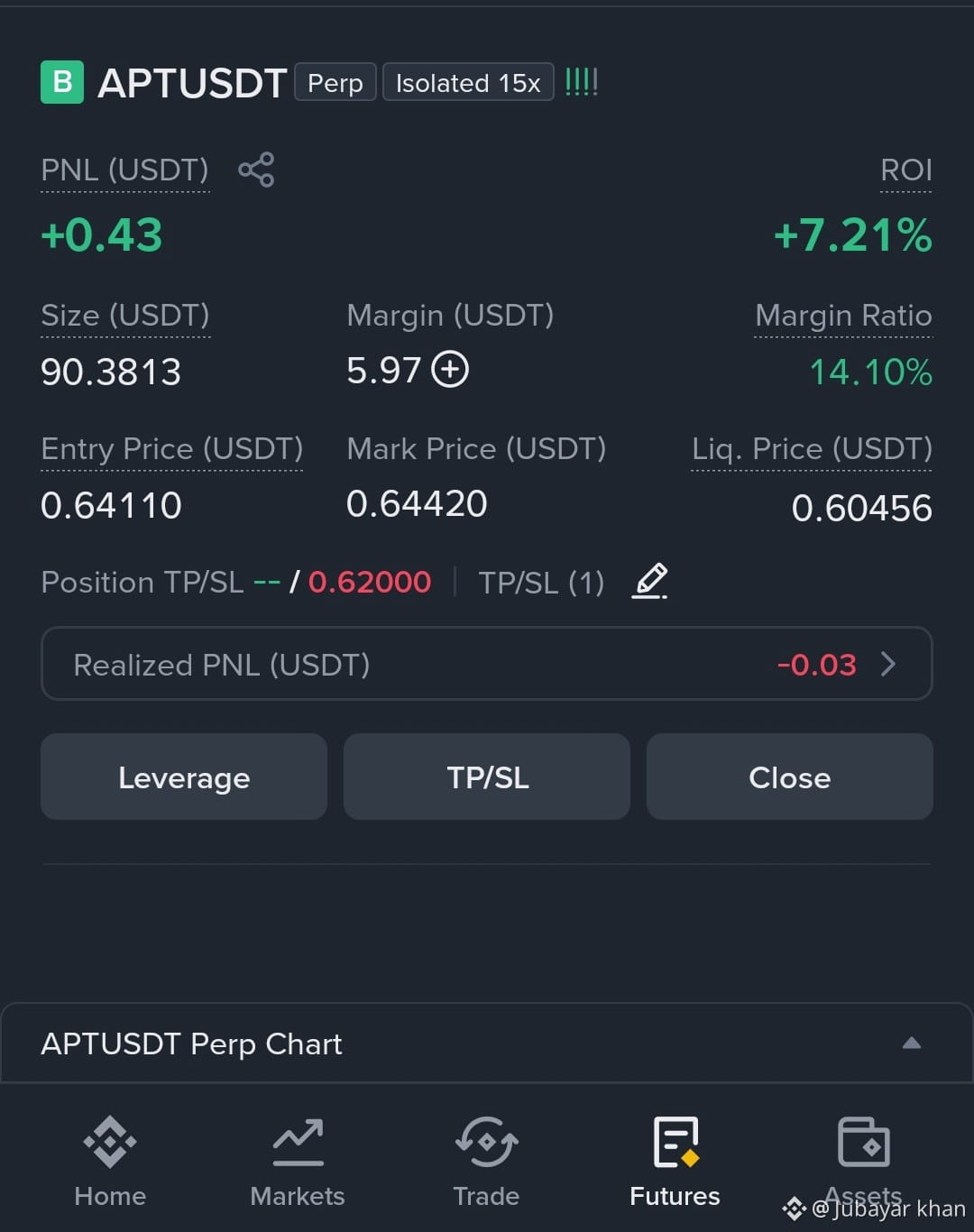Tap the green B buy badge
This screenshot has width=974, height=1232.
click(62, 82)
